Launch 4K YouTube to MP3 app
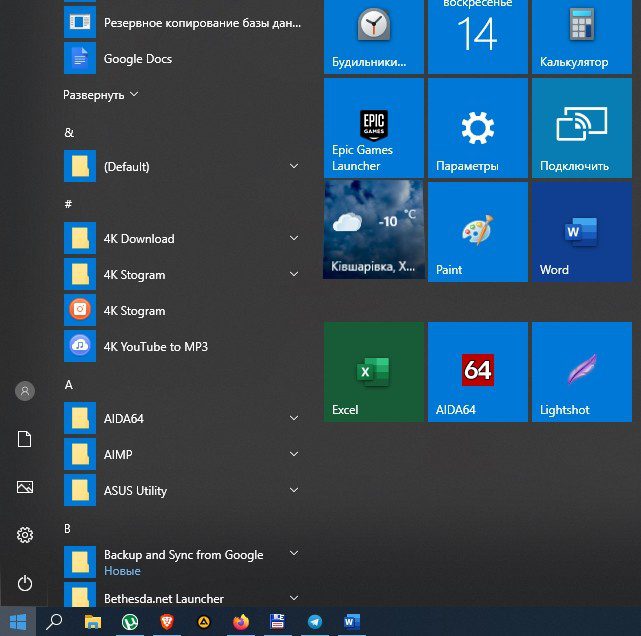Viewport: 641px width, 636px height. coord(183,347)
